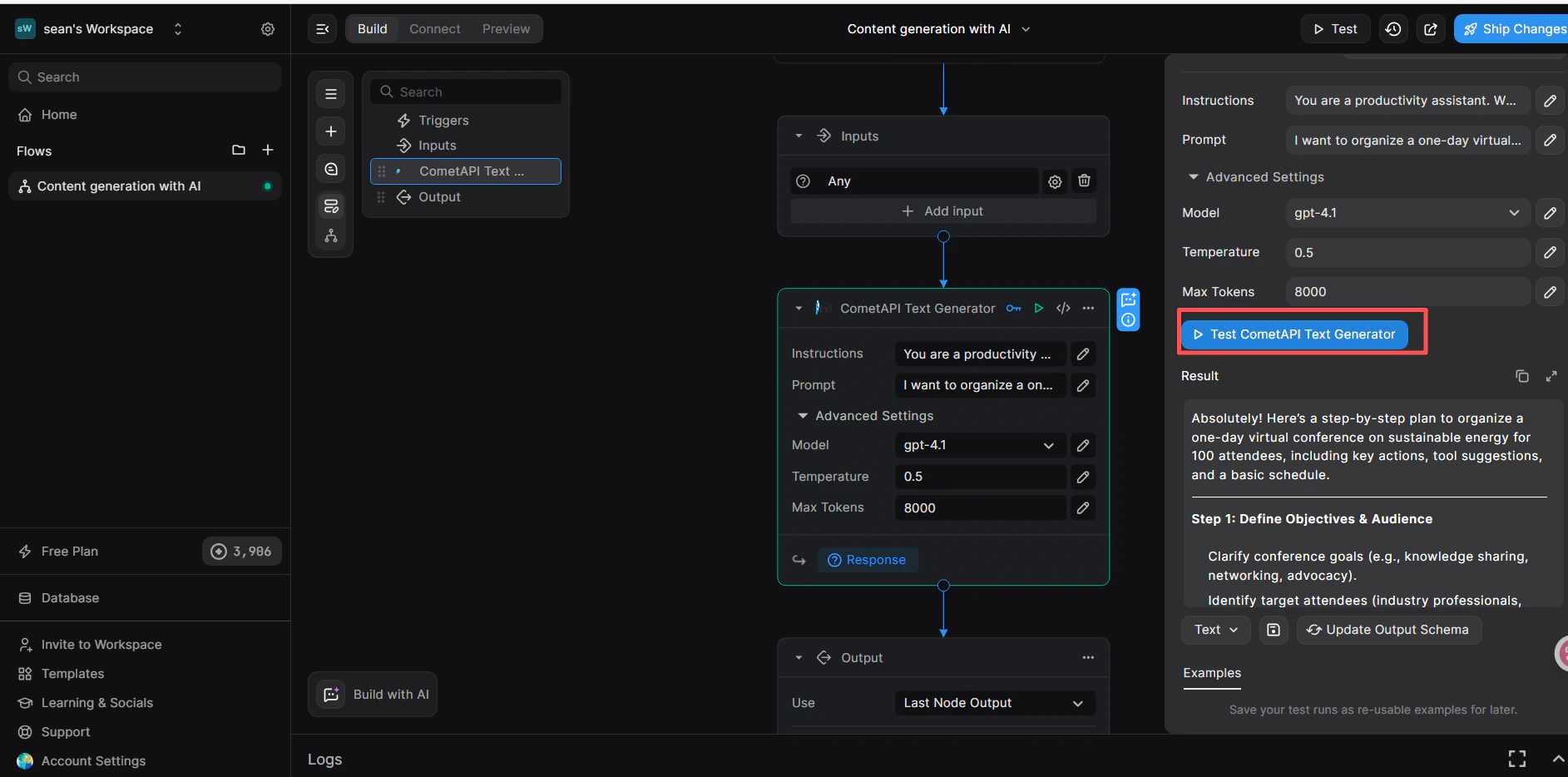Click the sidebar Search field
The image size is (1568, 777).
[x=145, y=77]
